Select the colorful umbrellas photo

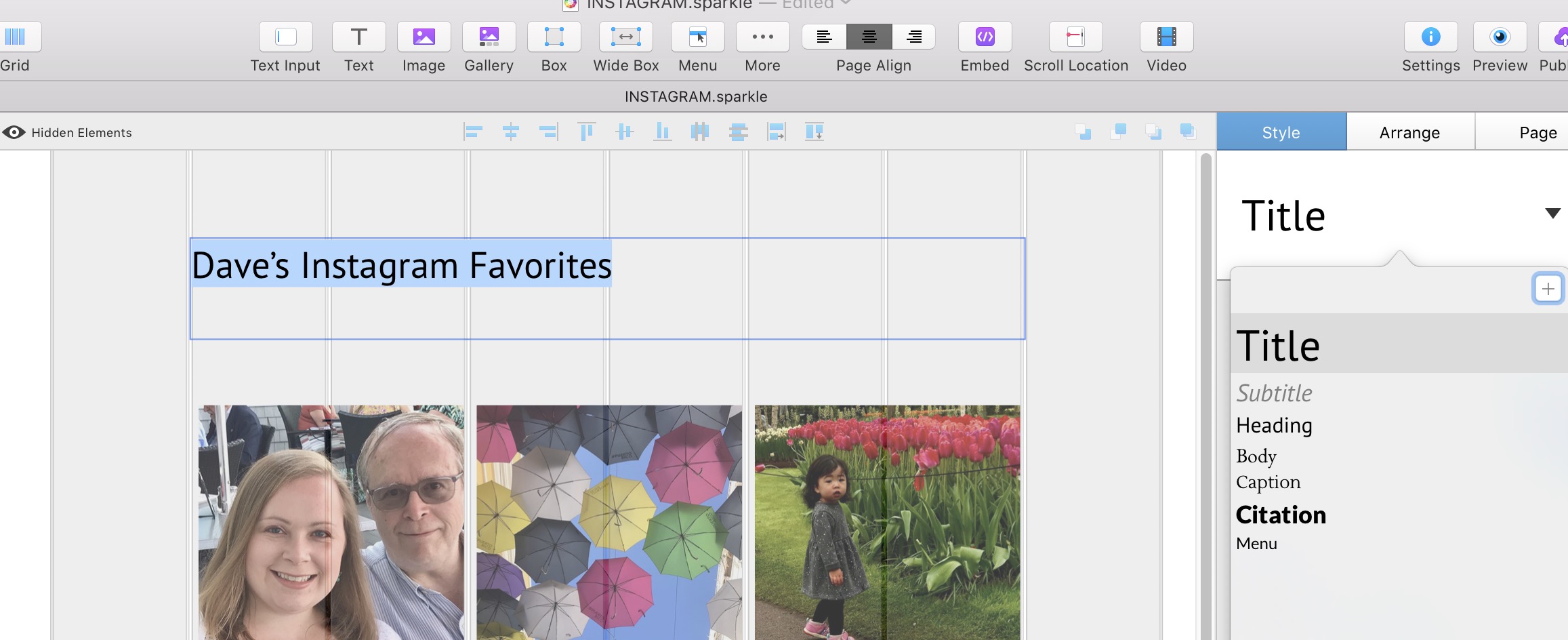tap(609, 522)
